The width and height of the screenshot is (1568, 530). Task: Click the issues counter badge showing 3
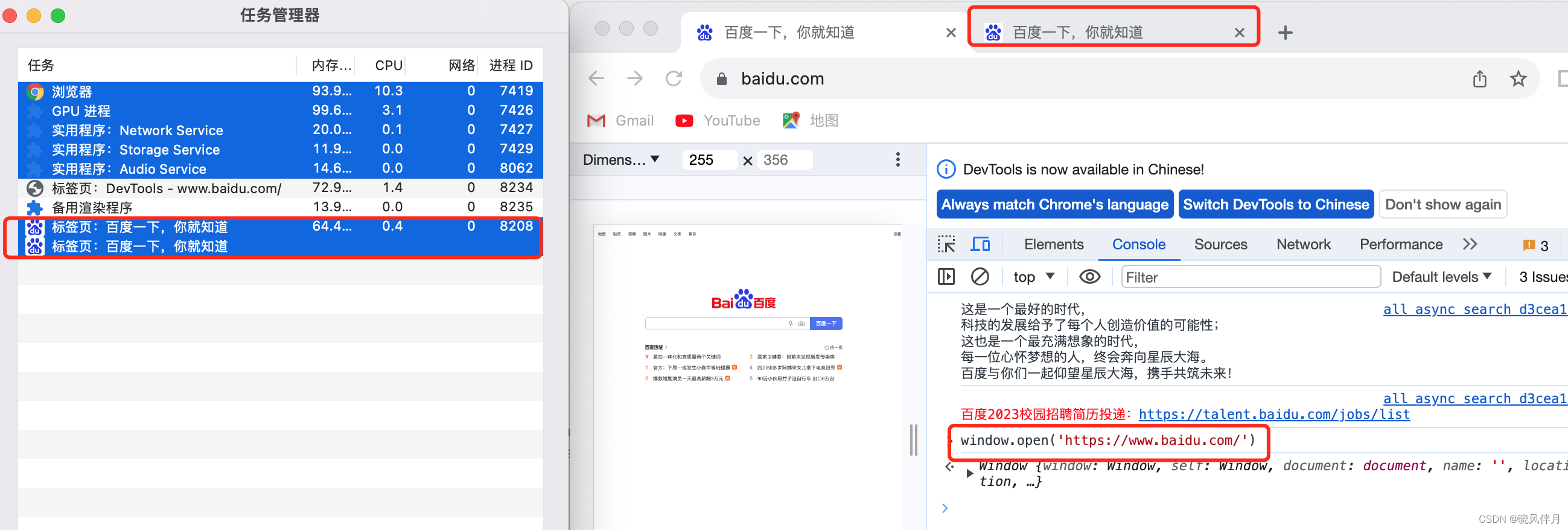coord(1535,245)
